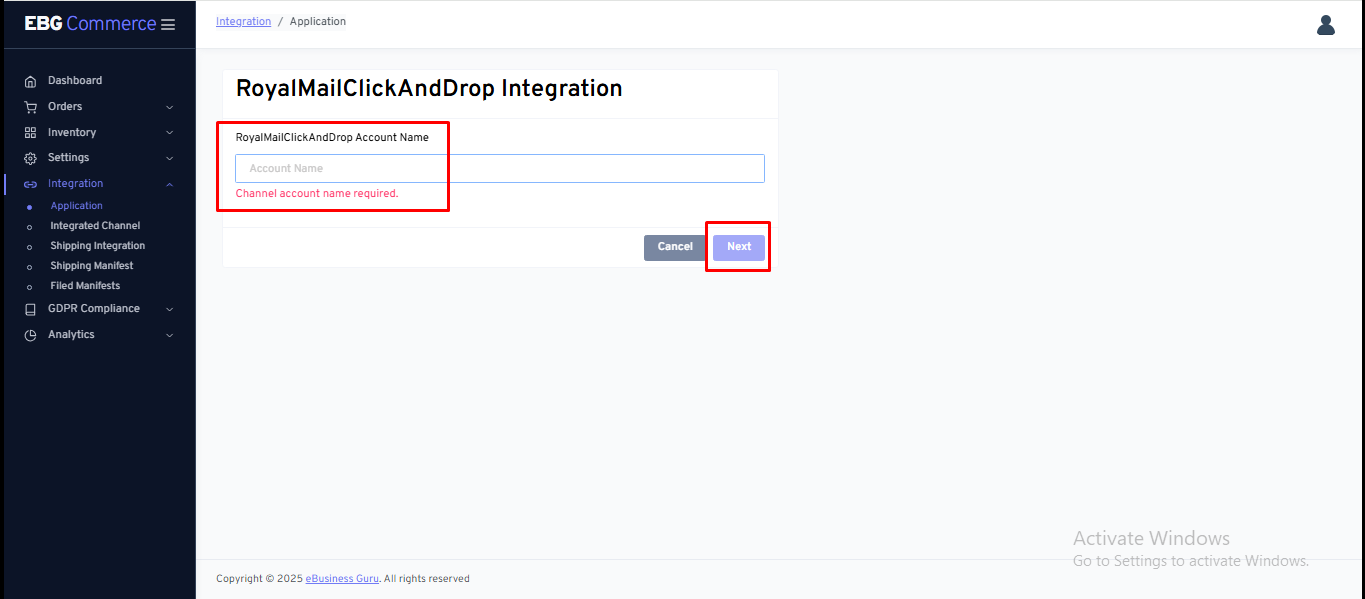Click the GDPR Compliance book icon
The width and height of the screenshot is (1365, 599).
(30, 309)
